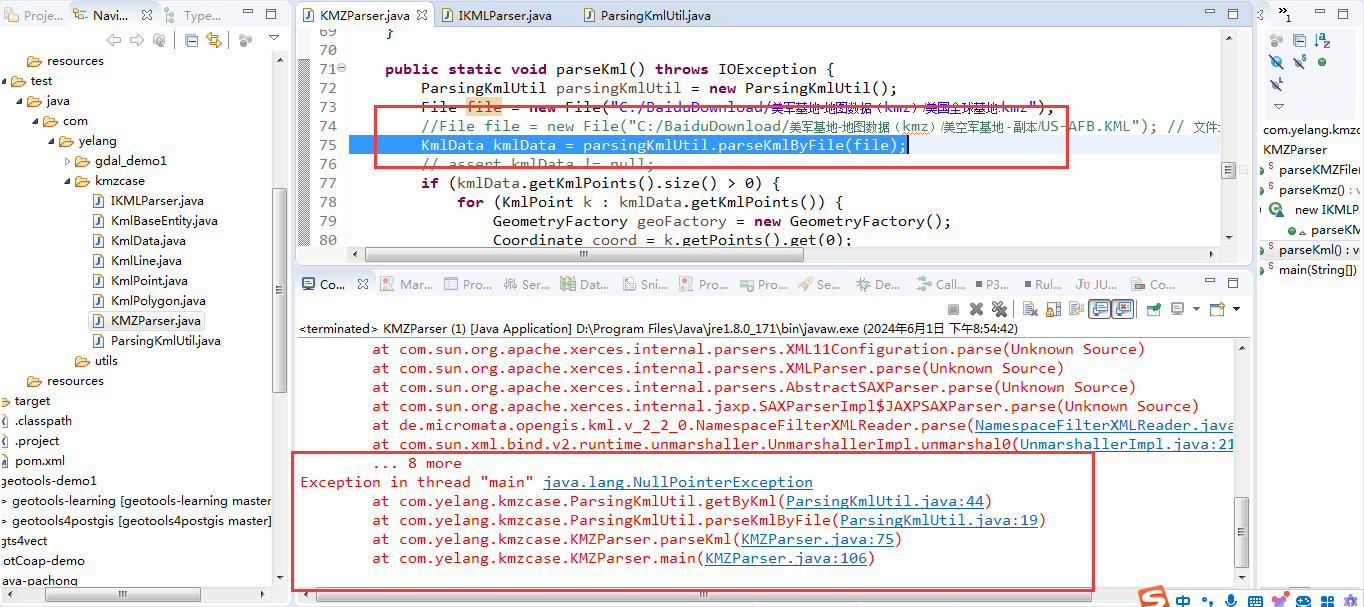The height and width of the screenshot is (607, 1364).
Task: Hide fields in the Outline view
Action: 1276,62
